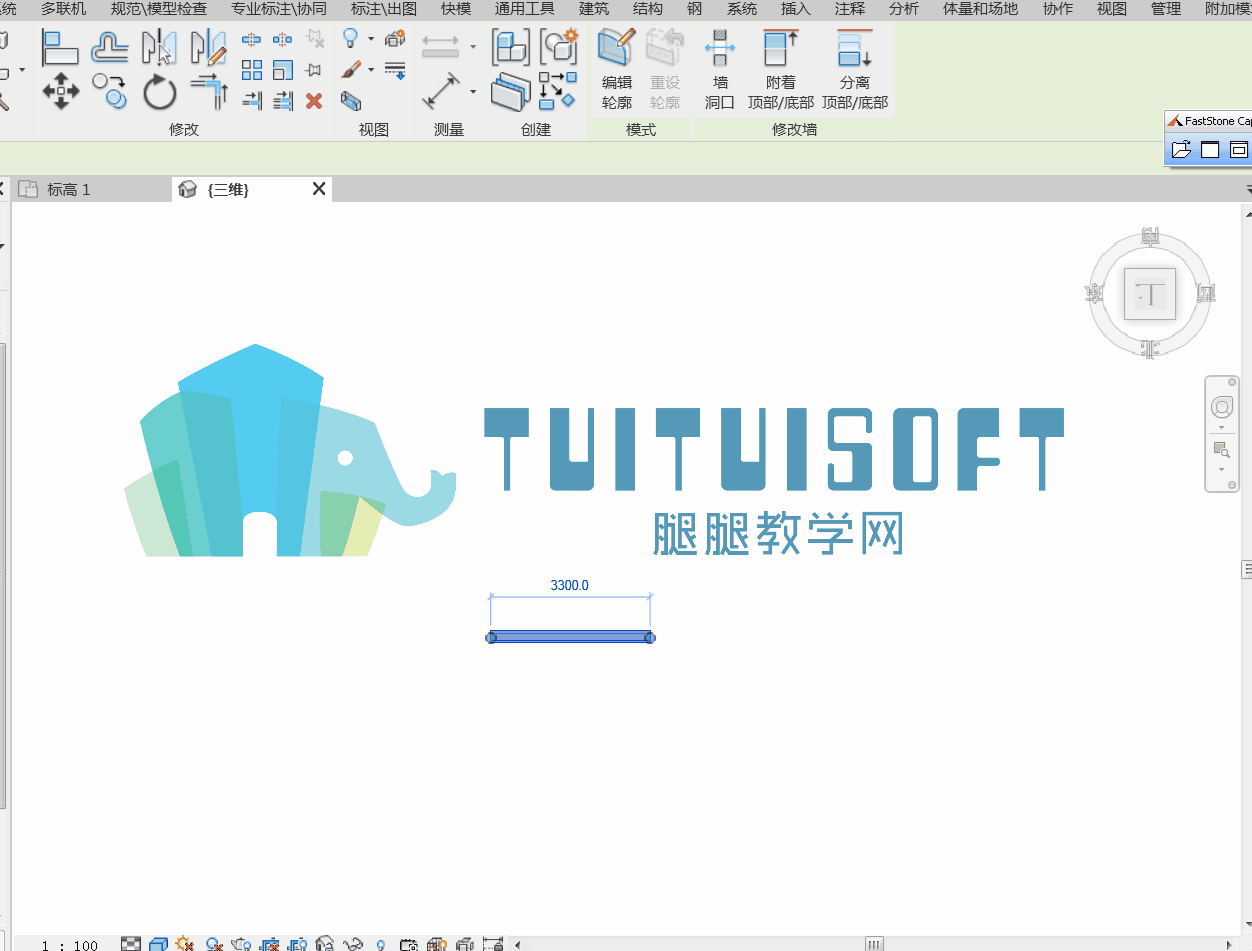Screen dimensions: 1252x951
Task: Expand the steering wheel options arrow
Action: (x=1221, y=428)
